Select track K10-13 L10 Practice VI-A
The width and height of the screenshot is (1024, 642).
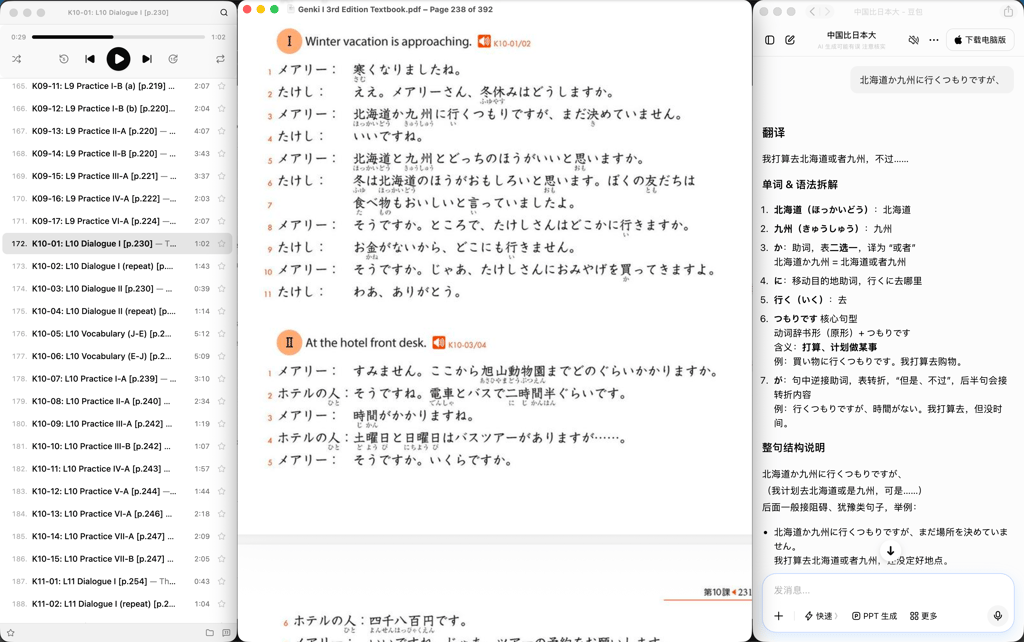point(118,514)
